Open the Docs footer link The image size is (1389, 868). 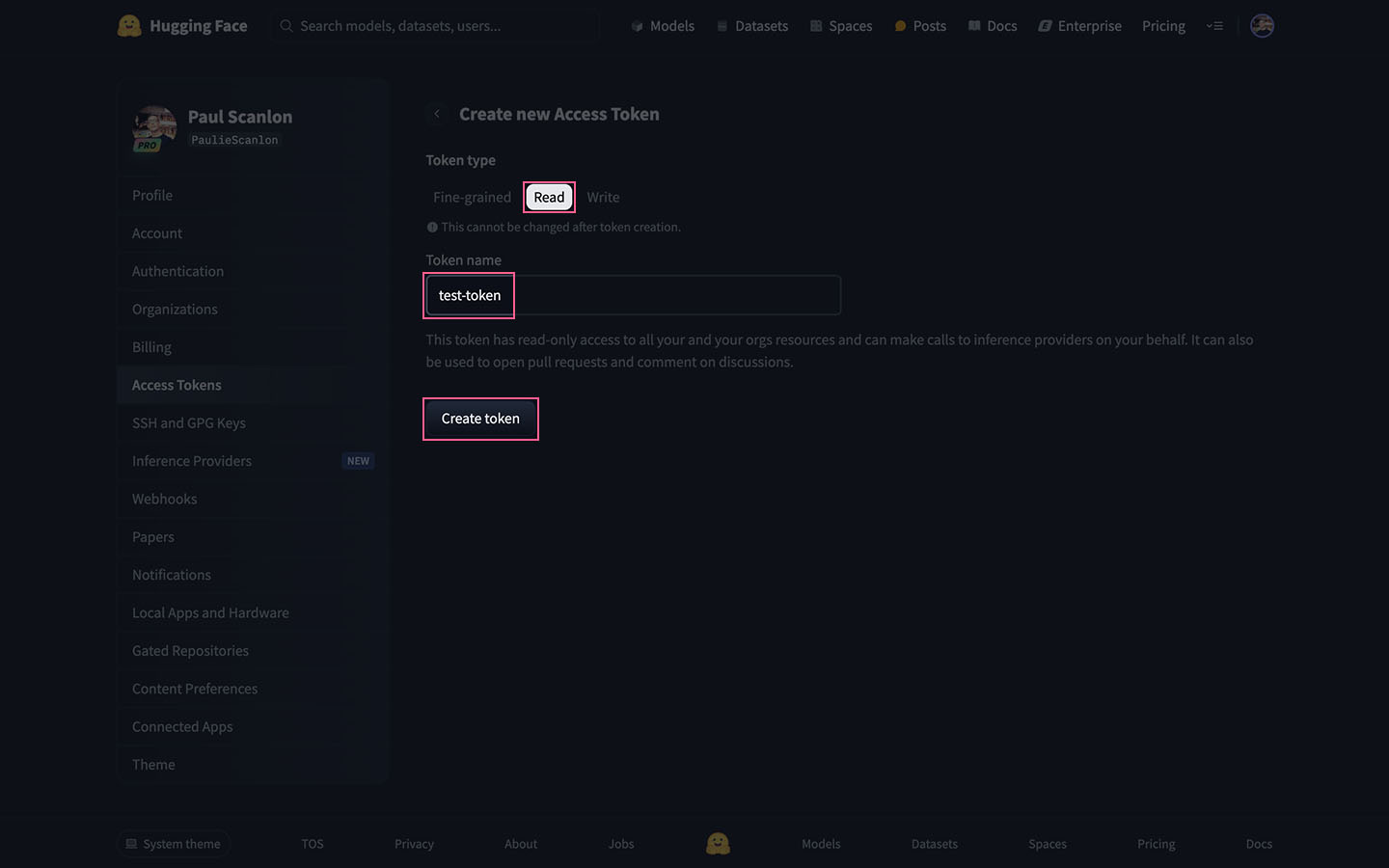pos(1259,844)
